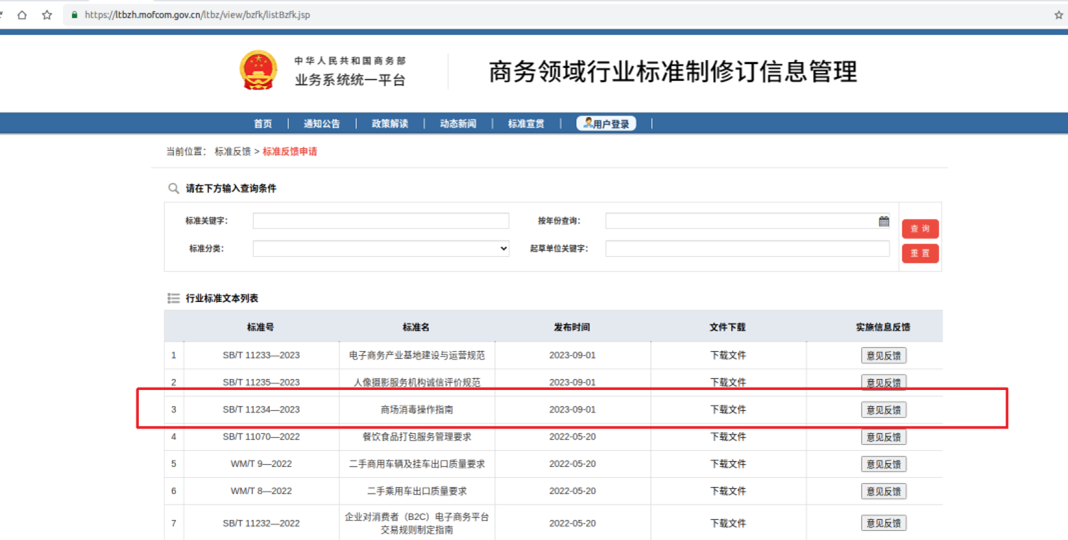Click the browser address bar URL
Image resolution: width=1068 pixels, height=540 pixels.
pos(197,15)
